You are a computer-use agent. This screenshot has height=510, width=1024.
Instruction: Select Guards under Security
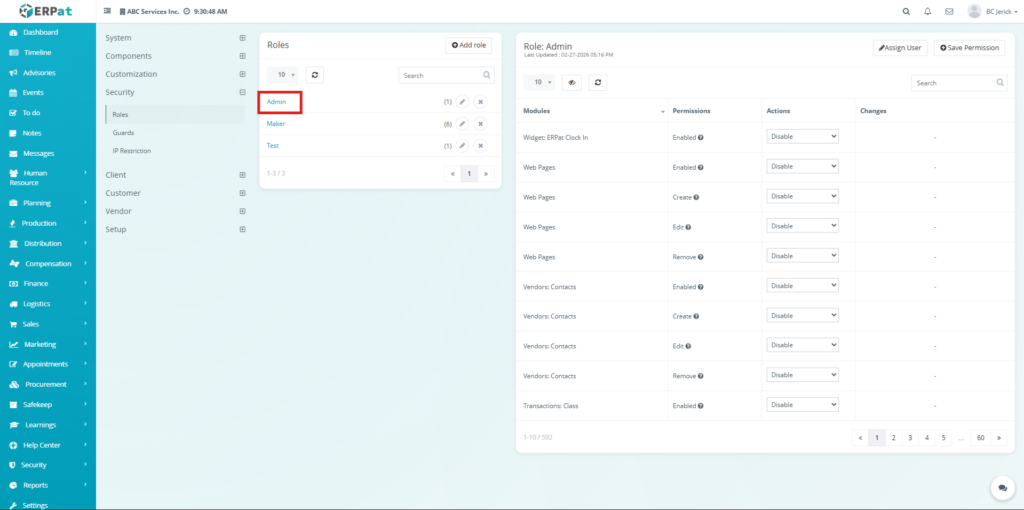tap(123, 133)
